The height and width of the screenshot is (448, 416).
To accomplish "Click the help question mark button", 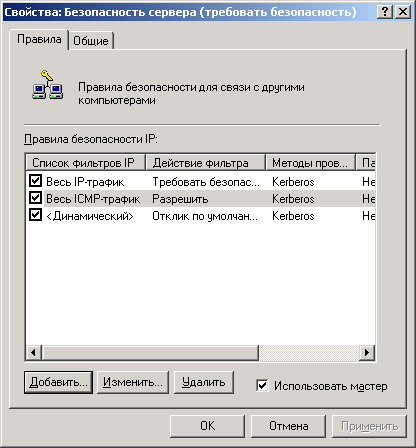I will tap(384, 12).
